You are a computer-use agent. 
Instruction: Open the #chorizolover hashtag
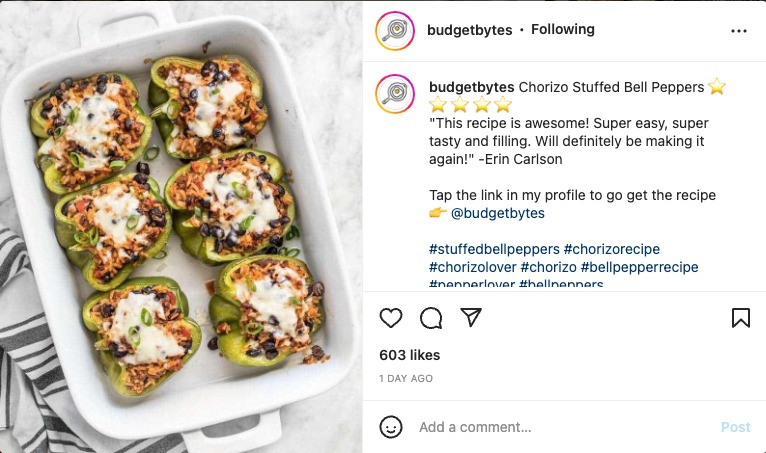pos(473,267)
